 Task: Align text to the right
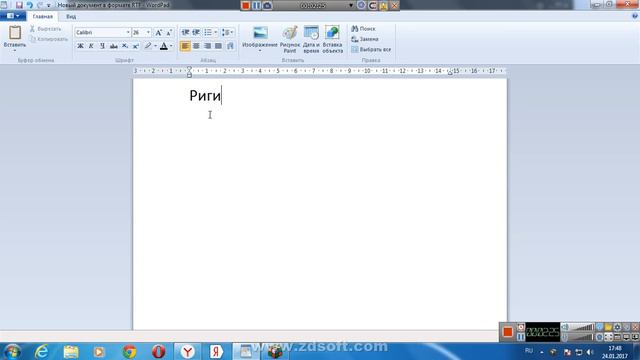point(207,46)
